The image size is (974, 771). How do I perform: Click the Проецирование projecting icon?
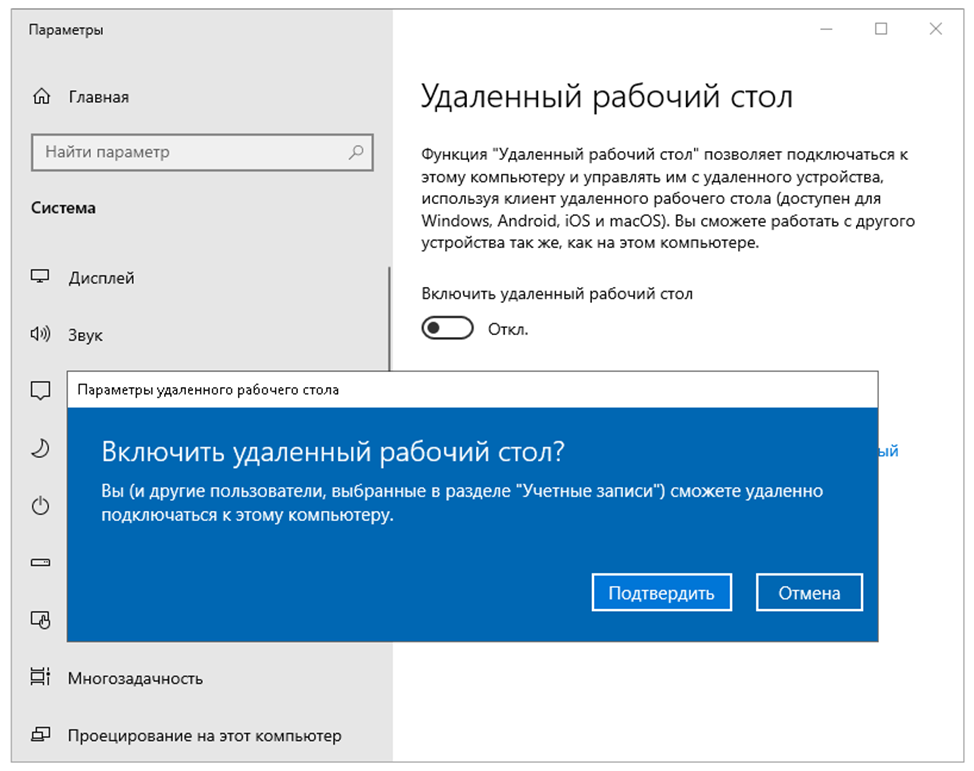click(41, 735)
